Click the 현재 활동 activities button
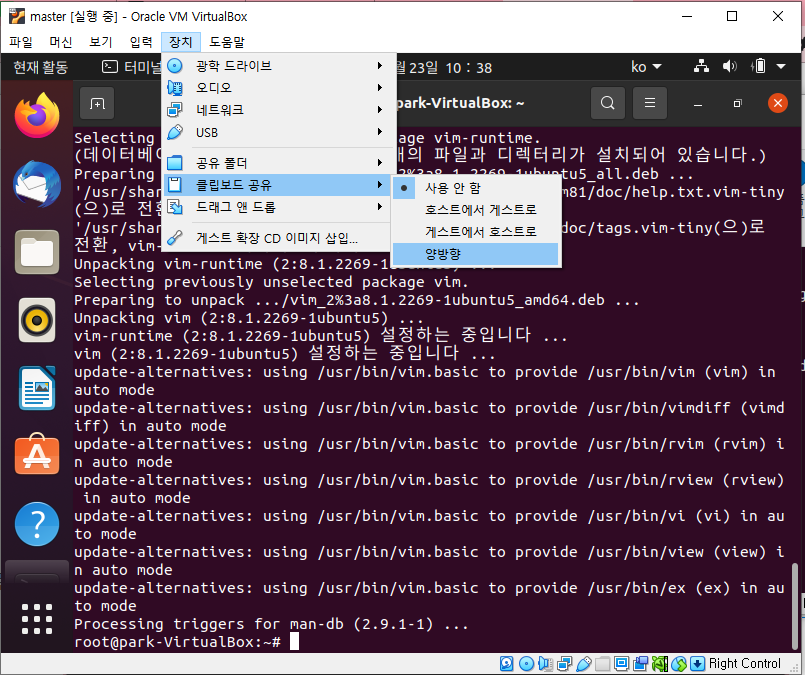Image resolution: width=805 pixels, height=675 pixels. (x=41, y=67)
